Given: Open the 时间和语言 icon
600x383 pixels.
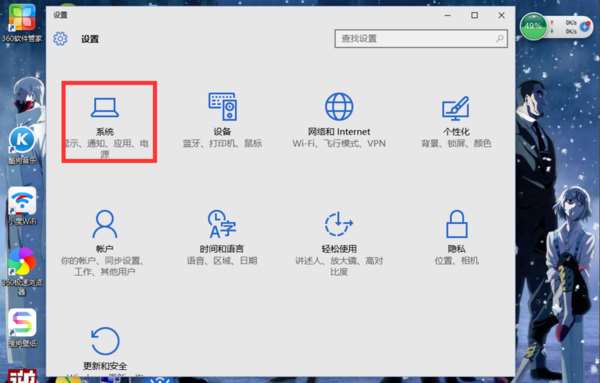Looking at the screenshot, I should [x=222, y=224].
